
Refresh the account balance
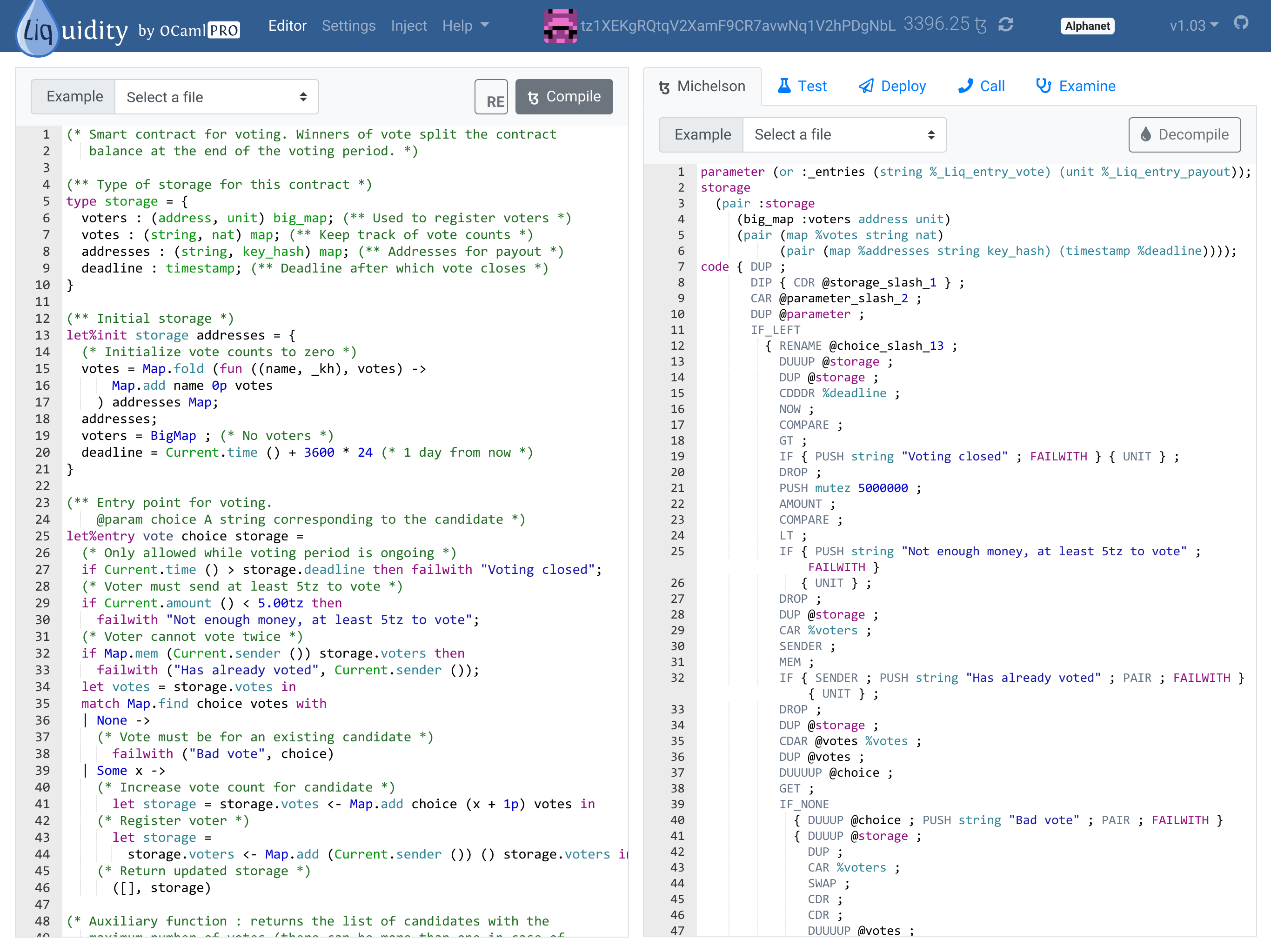click(1005, 25)
